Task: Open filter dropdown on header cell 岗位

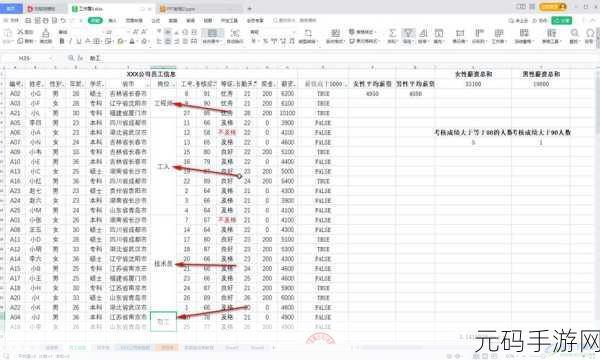Action: pyautogui.click(x=173, y=84)
